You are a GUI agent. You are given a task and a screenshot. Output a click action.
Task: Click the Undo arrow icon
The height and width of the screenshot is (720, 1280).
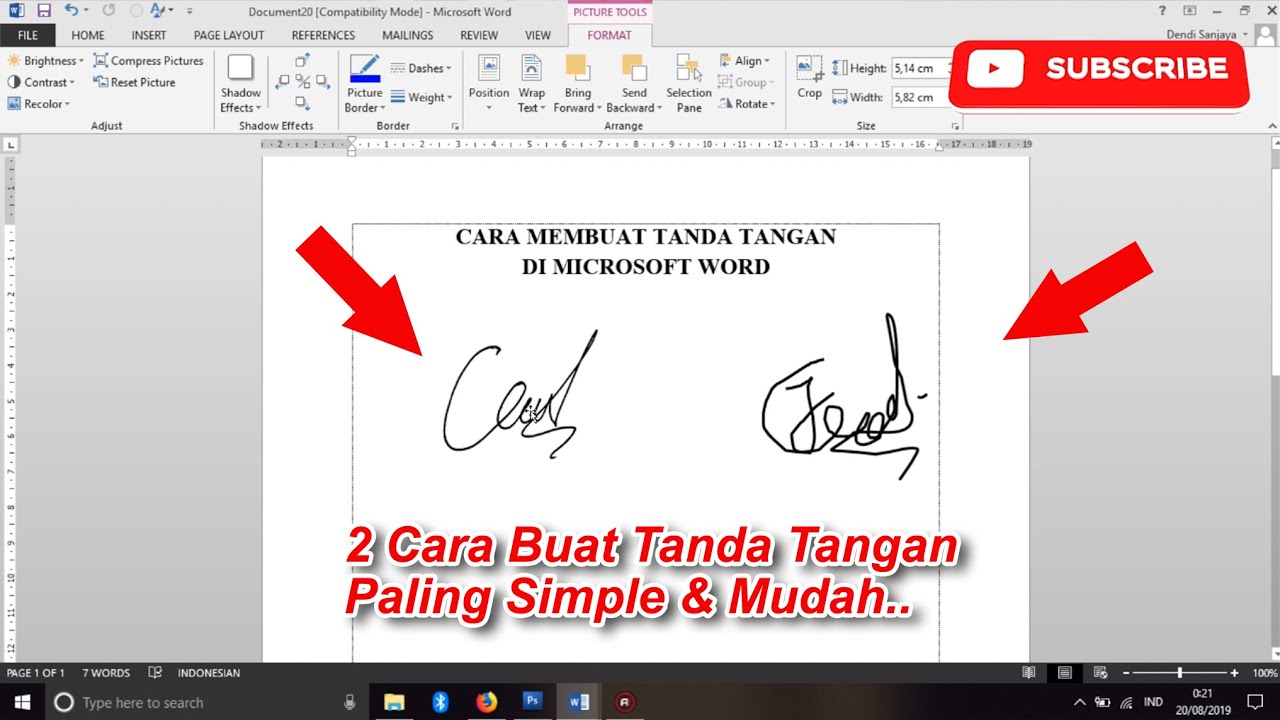click(71, 11)
